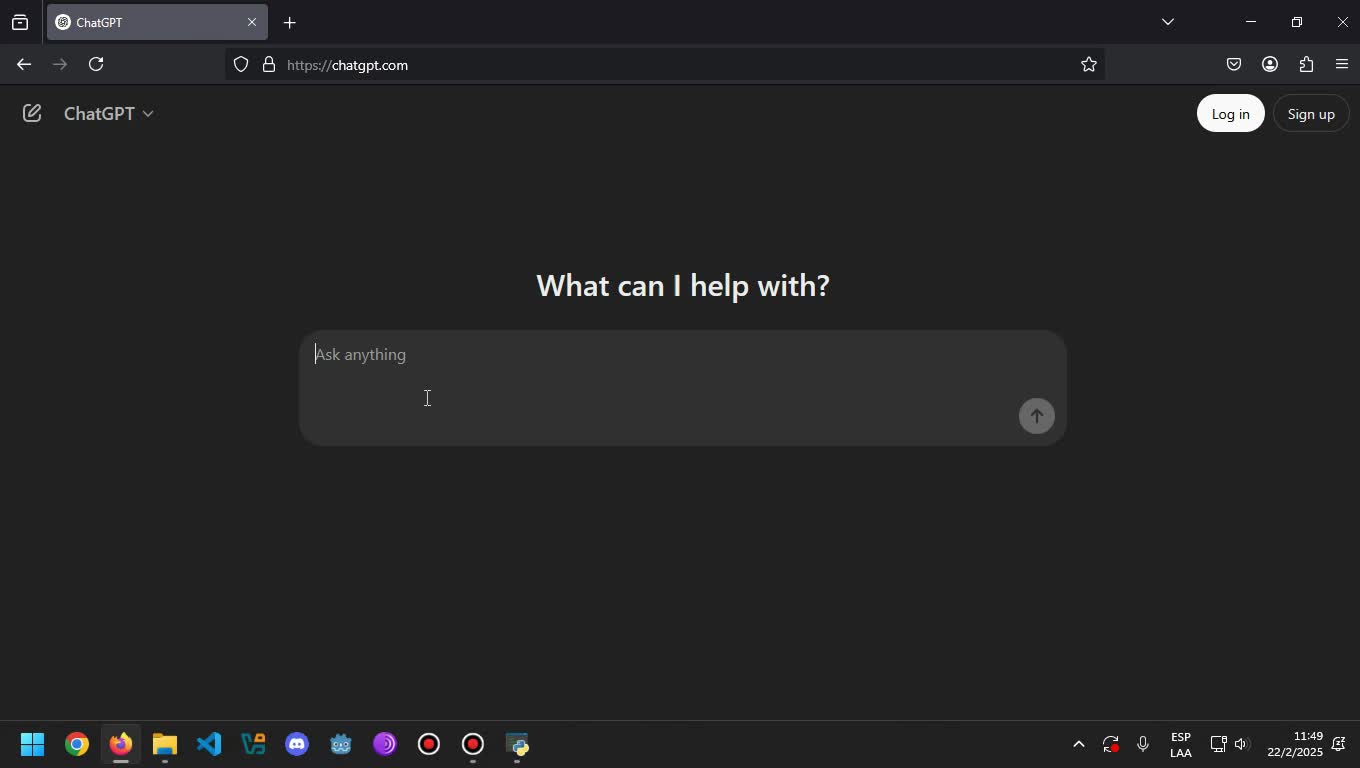Open the Python app in taskbar
This screenshot has width=1360, height=768.
(517, 744)
